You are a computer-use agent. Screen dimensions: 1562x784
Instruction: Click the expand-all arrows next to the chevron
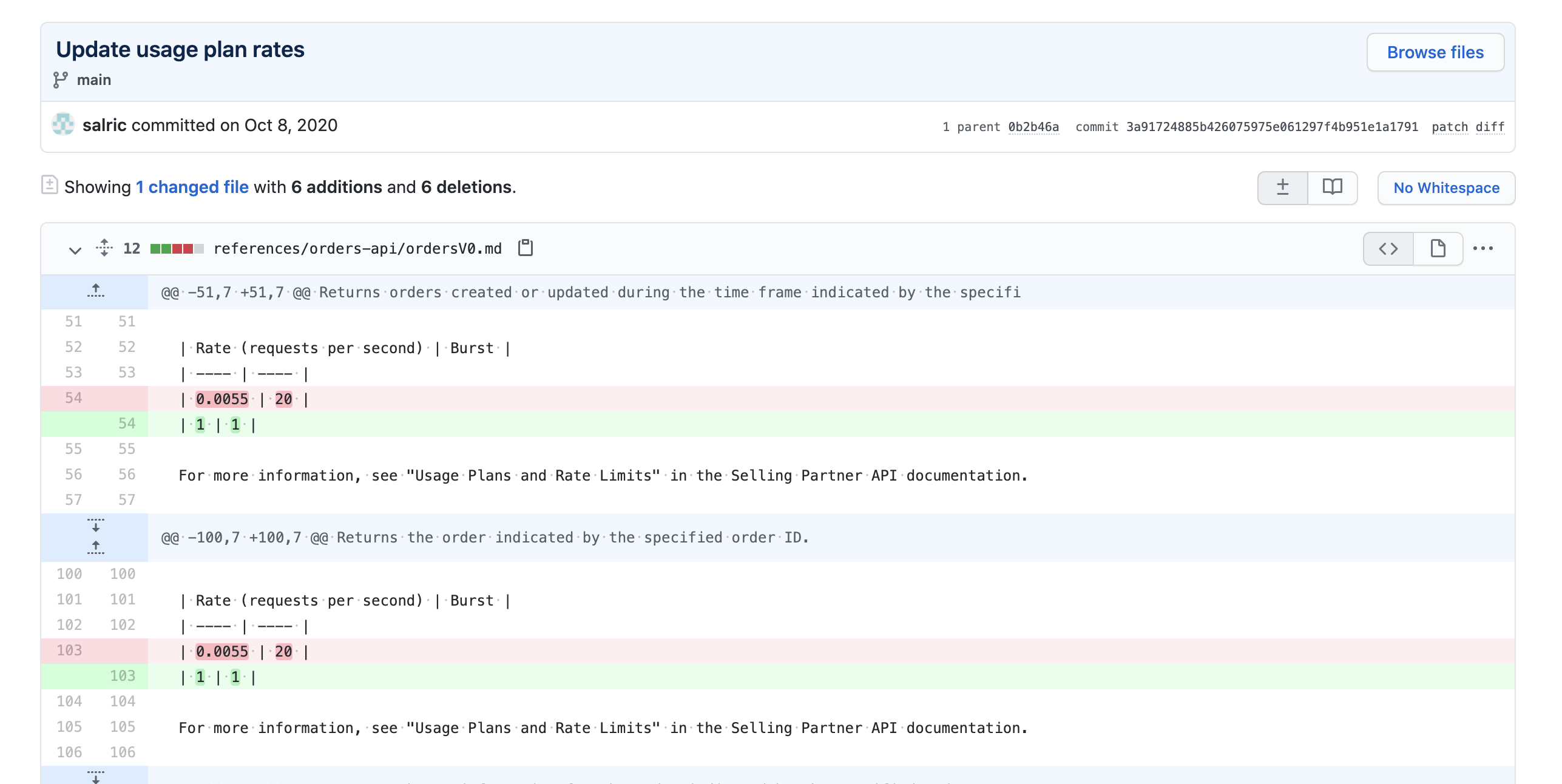point(104,248)
